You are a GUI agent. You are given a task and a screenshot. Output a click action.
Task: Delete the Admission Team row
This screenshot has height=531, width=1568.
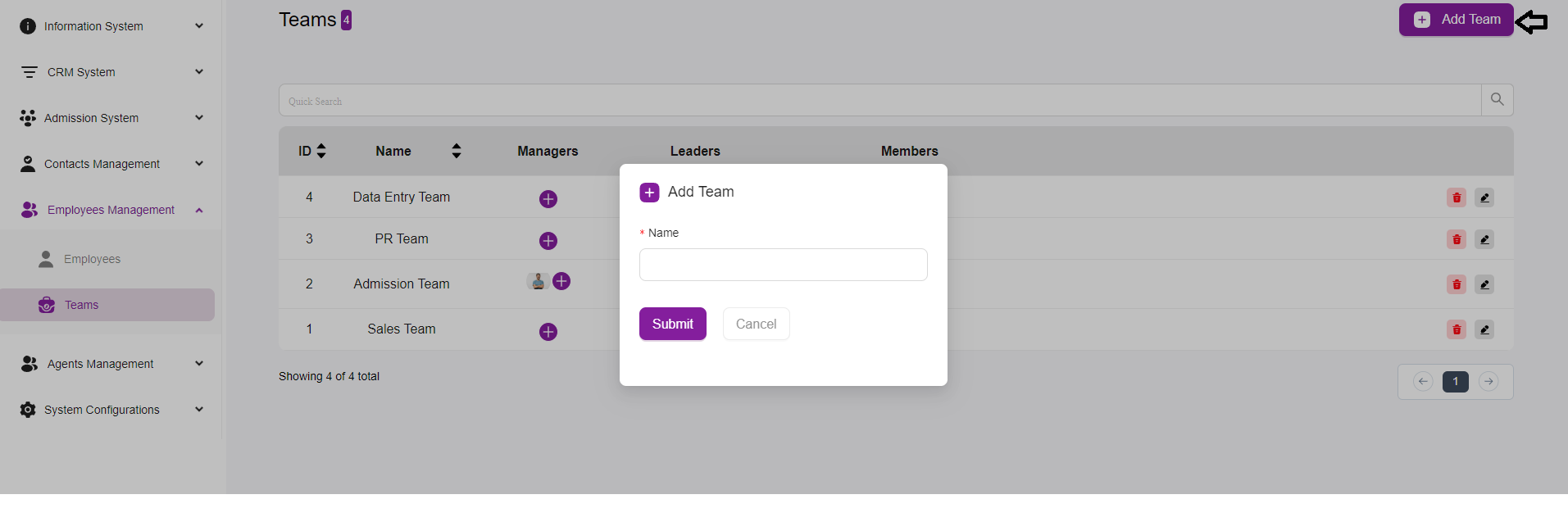1456,284
